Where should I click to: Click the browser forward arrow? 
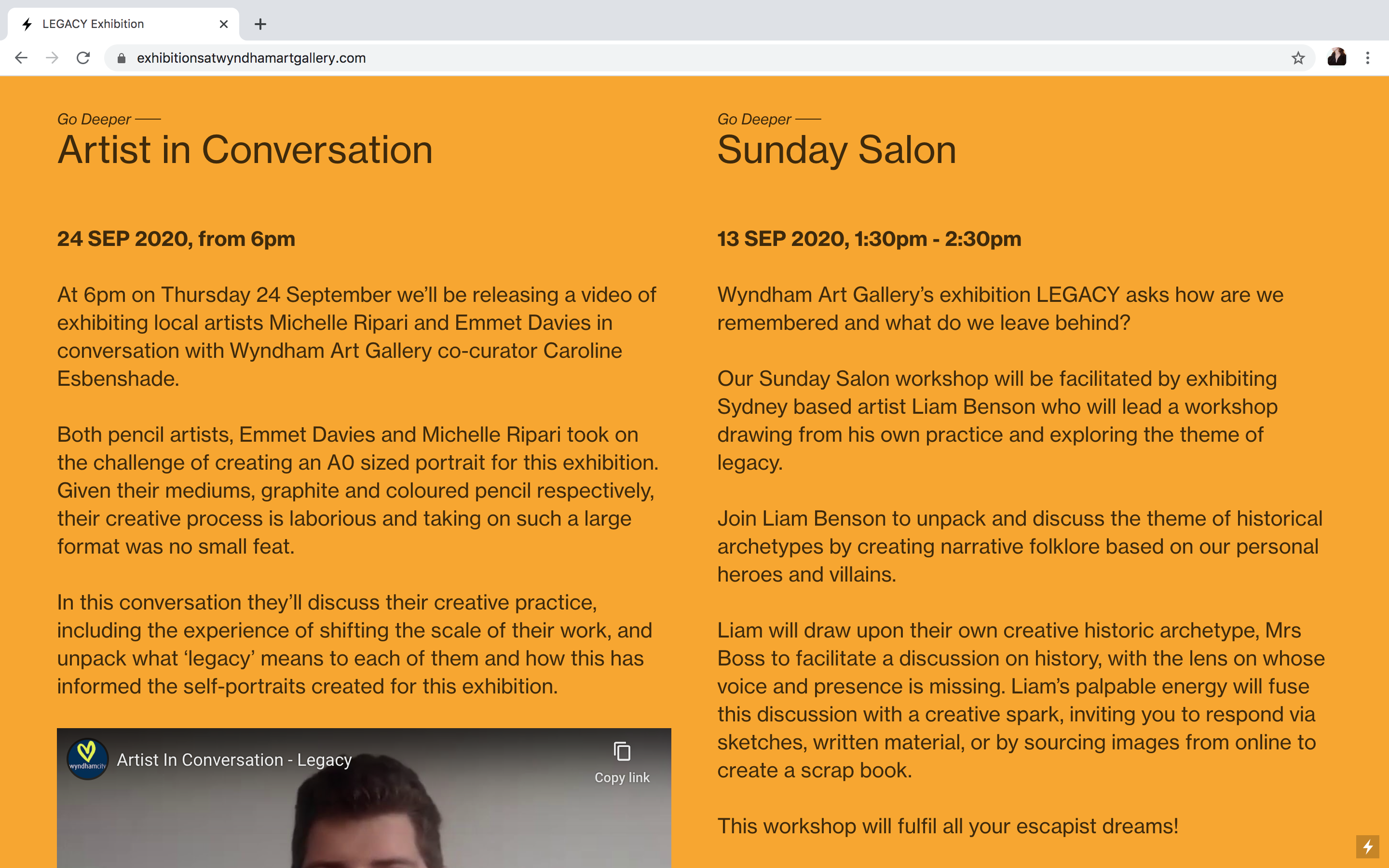[x=52, y=58]
